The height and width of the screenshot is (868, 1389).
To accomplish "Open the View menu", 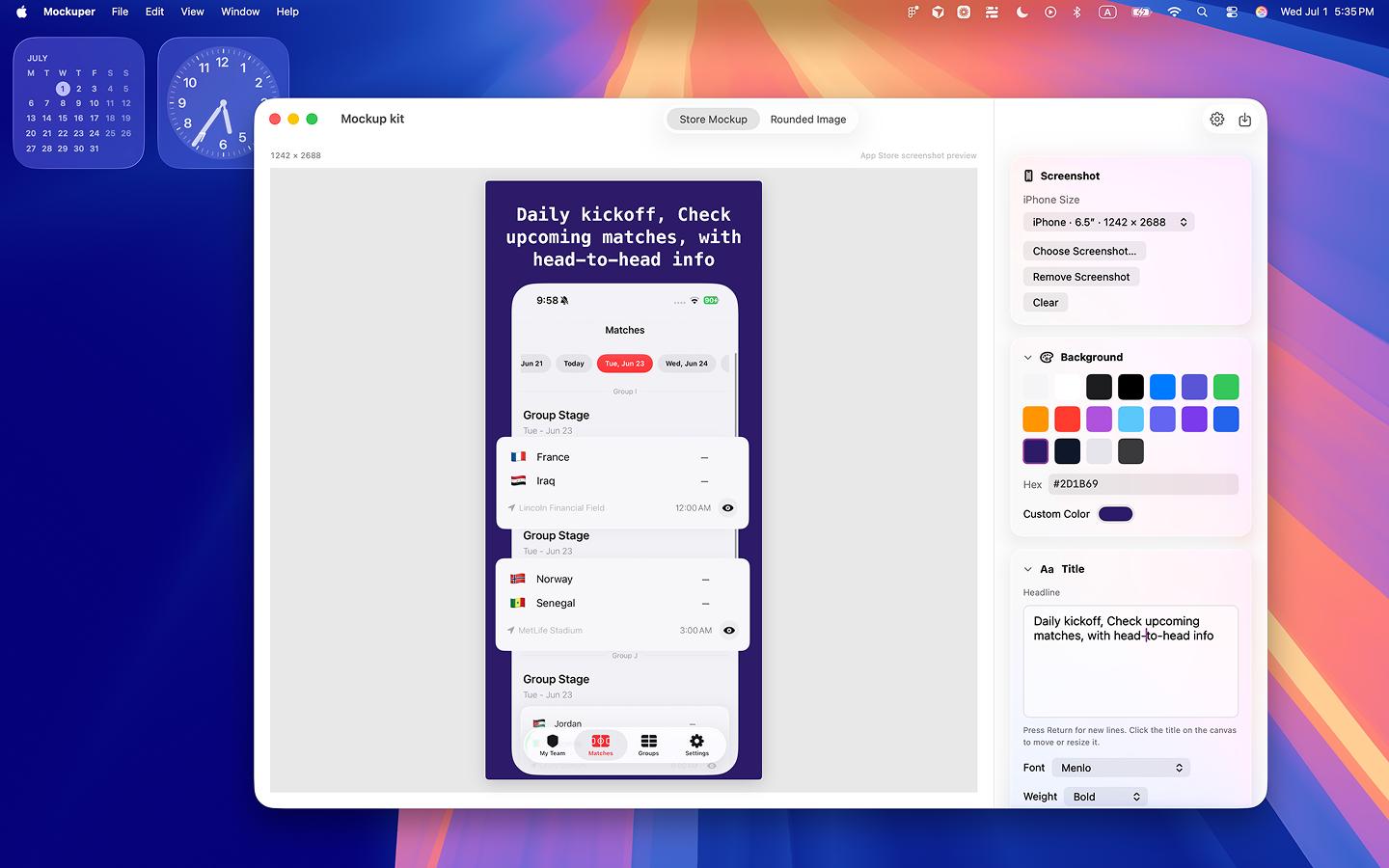I will tap(193, 12).
